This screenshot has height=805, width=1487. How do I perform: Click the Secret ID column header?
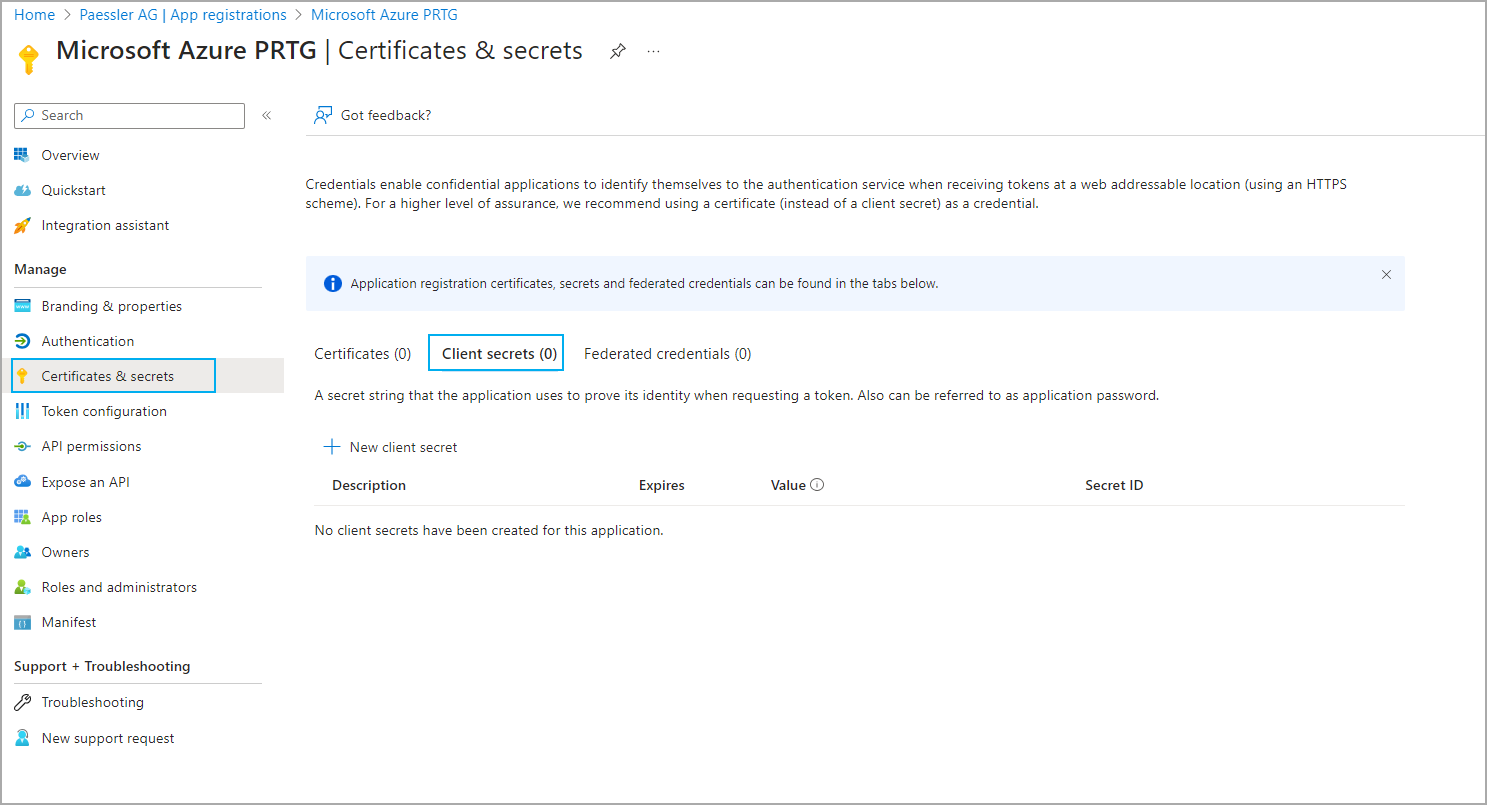[x=1114, y=485]
